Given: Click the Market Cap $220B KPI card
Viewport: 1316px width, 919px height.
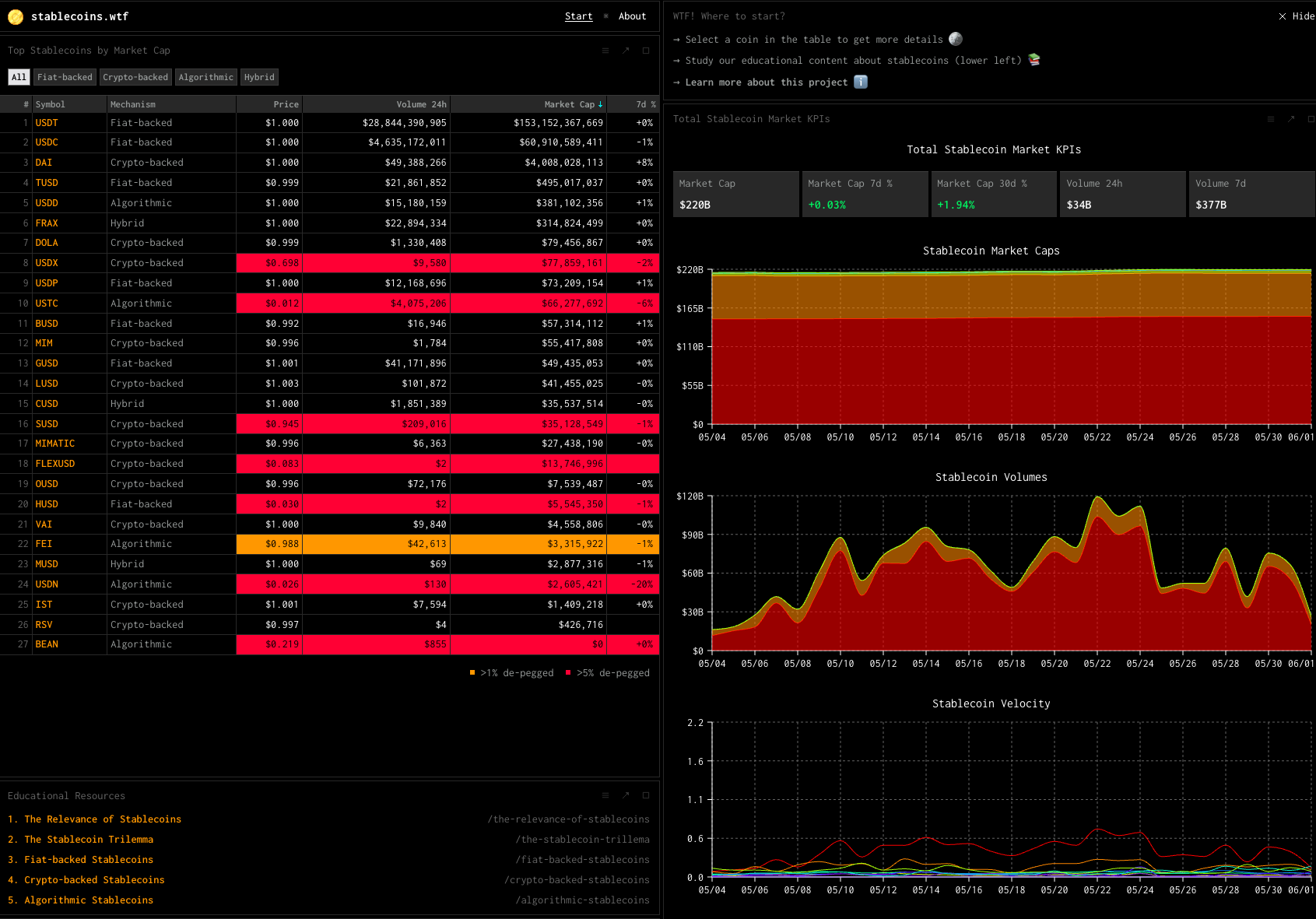Looking at the screenshot, I should pos(735,194).
